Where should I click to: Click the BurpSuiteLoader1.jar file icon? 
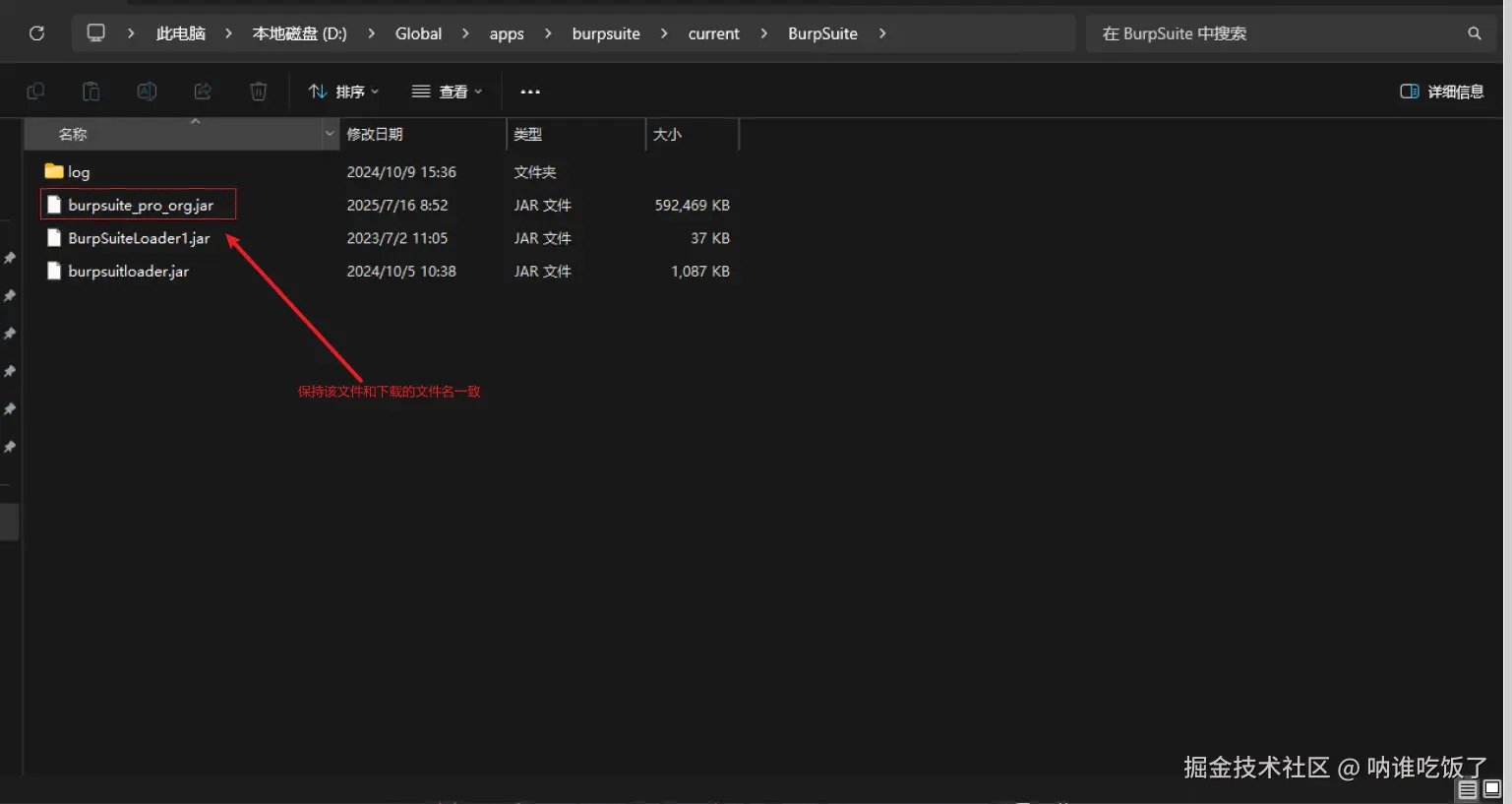click(x=54, y=238)
